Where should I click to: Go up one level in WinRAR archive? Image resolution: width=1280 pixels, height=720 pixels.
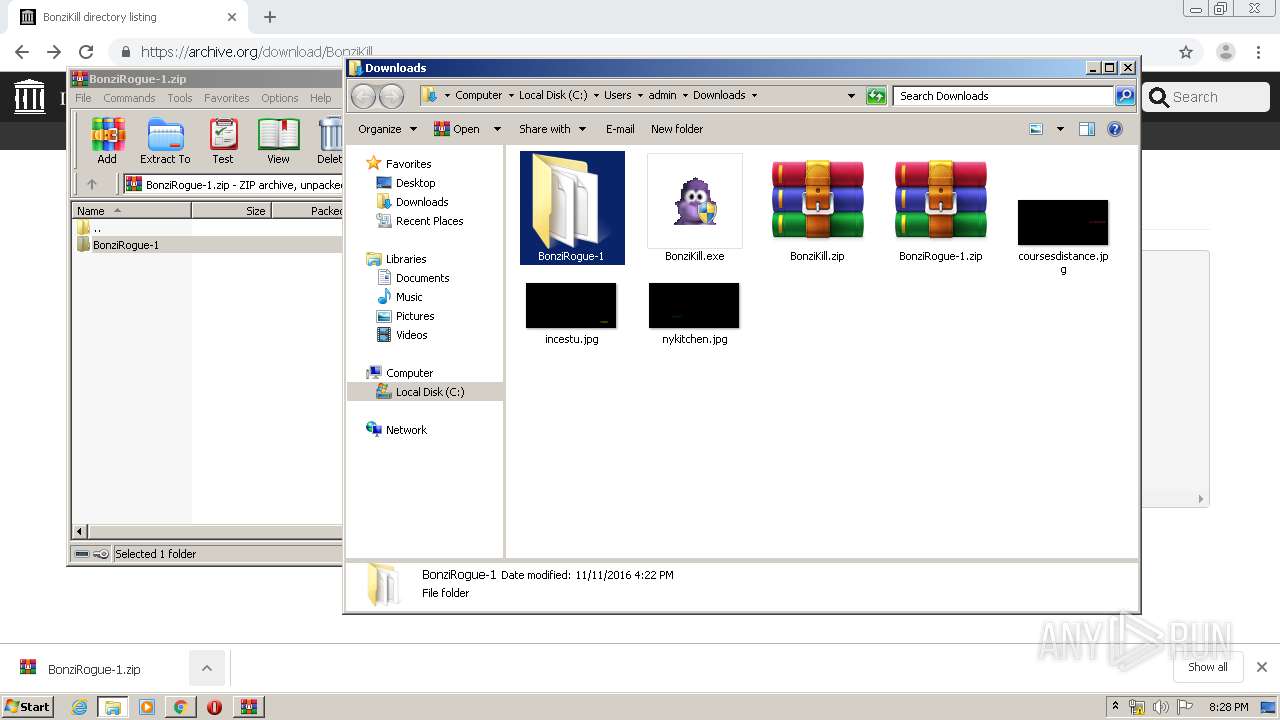(92, 184)
